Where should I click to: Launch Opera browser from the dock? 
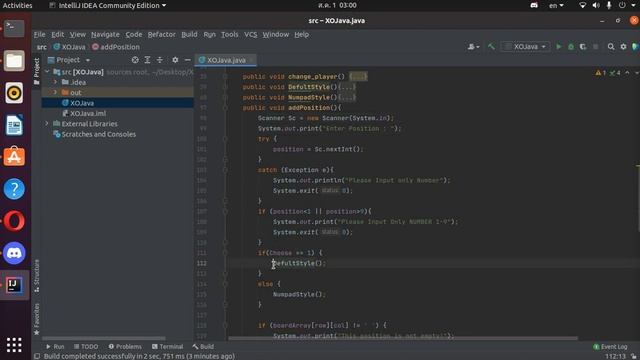(14, 221)
